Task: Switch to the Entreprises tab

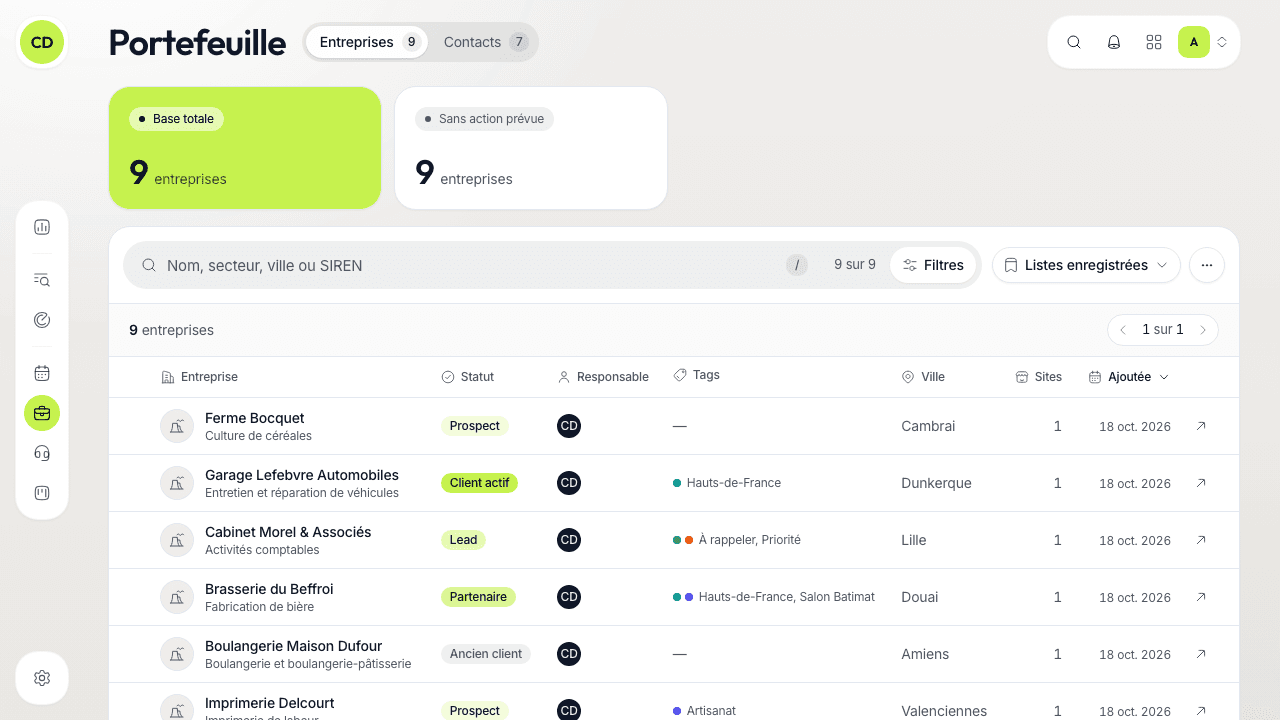Action: coord(367,42)
